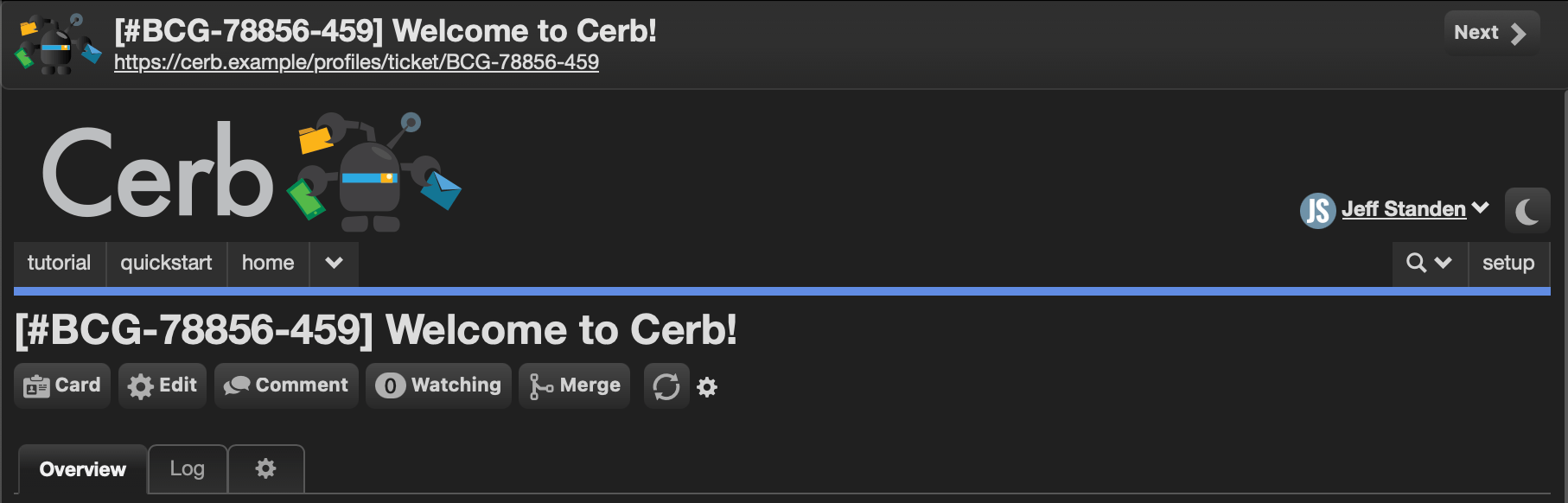Select the Overview tab
1568x503 pixels.
click(83, 469)
